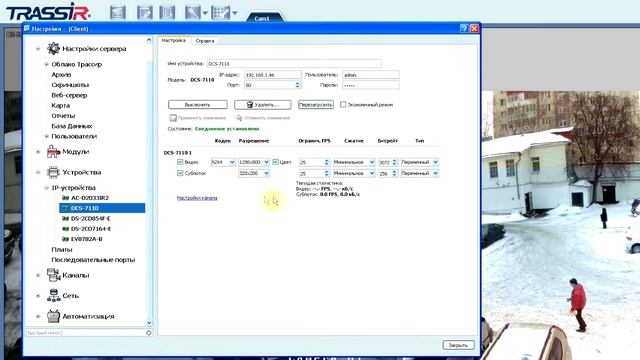The height and width of the screenshot is (360, 640).
Task: Expand the Каналы section
Action: pyautogui.click(x=38, y=276)
